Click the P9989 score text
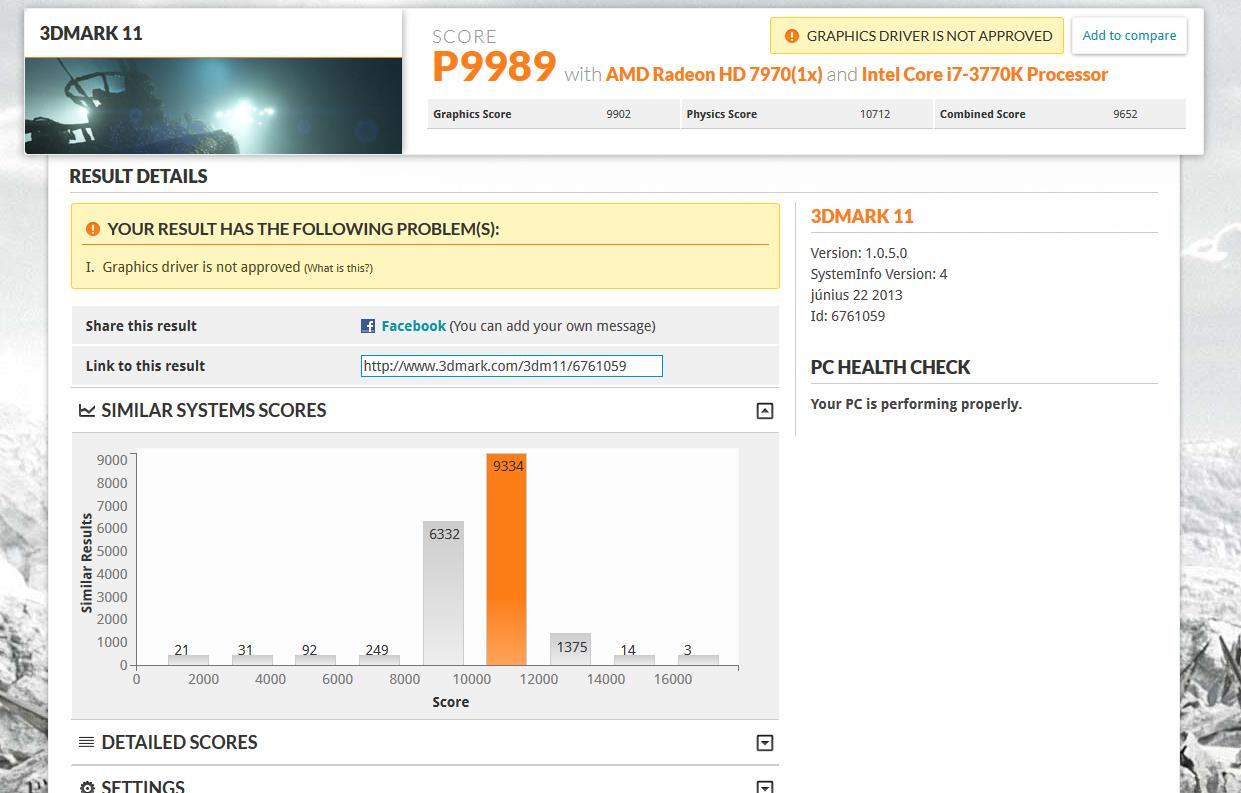This screenshot has width=1241, height=793. 494,67
